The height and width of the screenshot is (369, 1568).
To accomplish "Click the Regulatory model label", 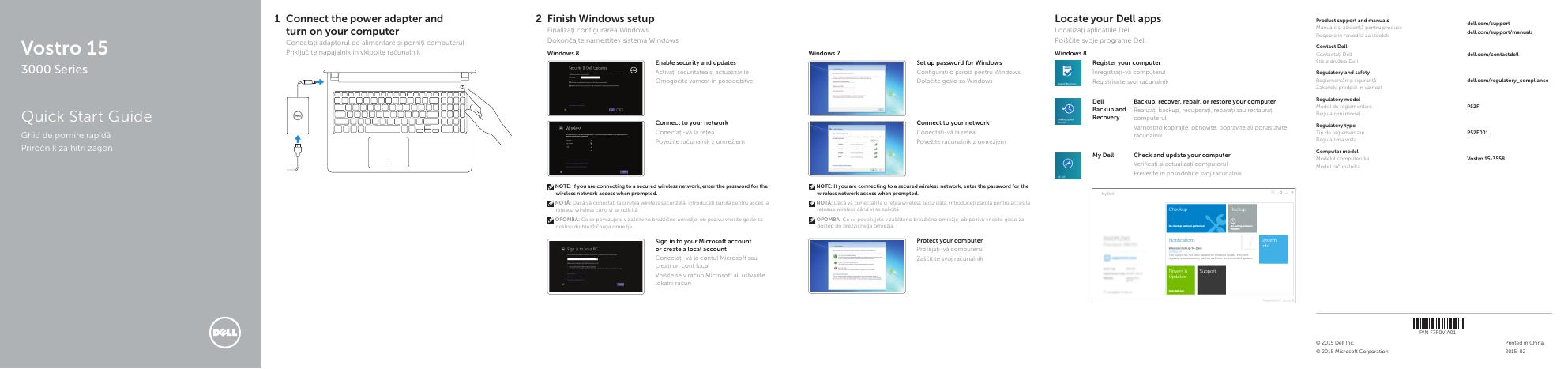I will click(x=1338, y=100).
